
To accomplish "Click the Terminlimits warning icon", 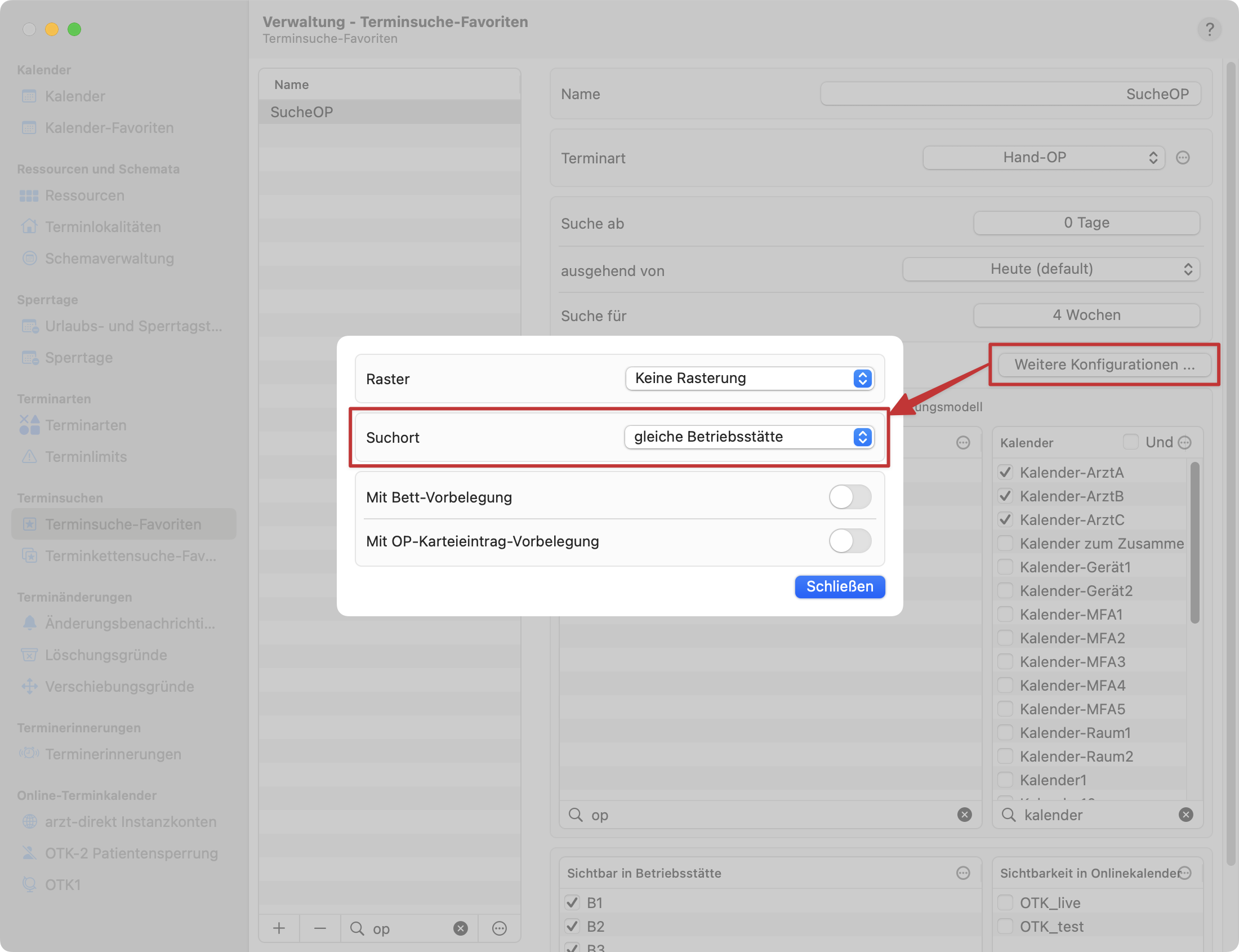I will pos(29,456).
